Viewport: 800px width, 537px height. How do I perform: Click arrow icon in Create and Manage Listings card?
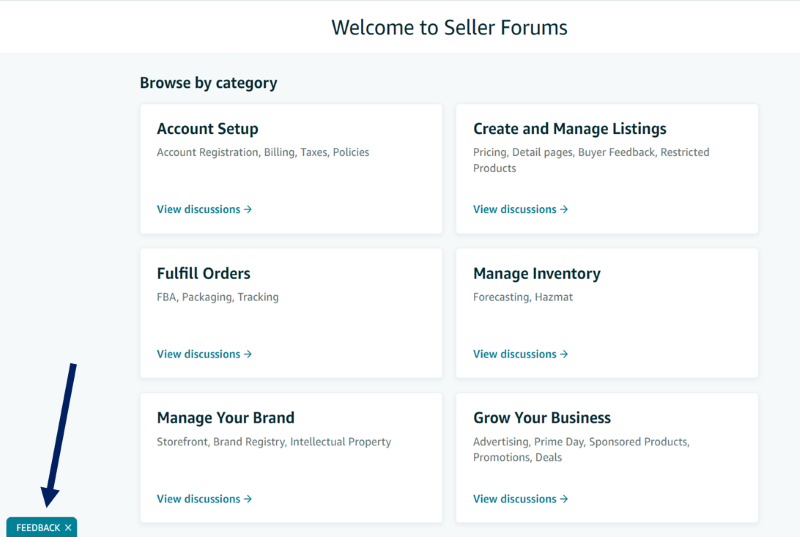tap(564, 210)
